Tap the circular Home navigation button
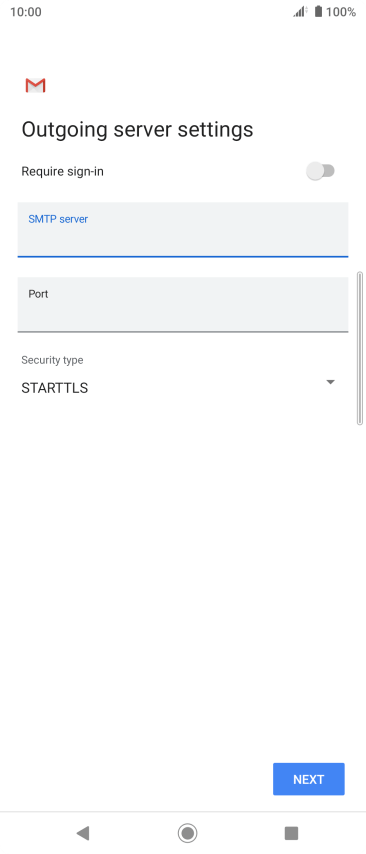Screen dimensions: 366x854 pyautogui.click(x=187, y=832)
